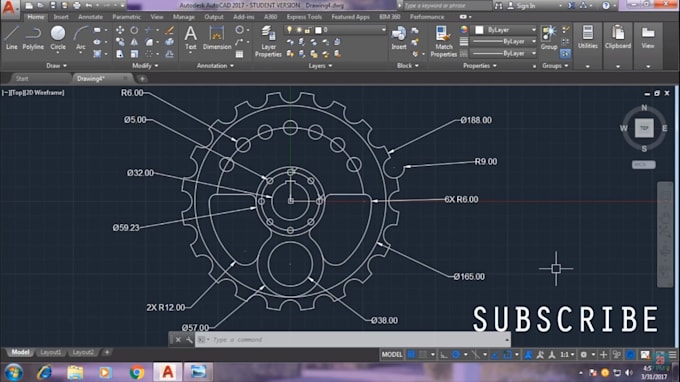Screen dimensions: 680x382
Task: Select the Mirror tool in Modify
Action: (134, 42)
